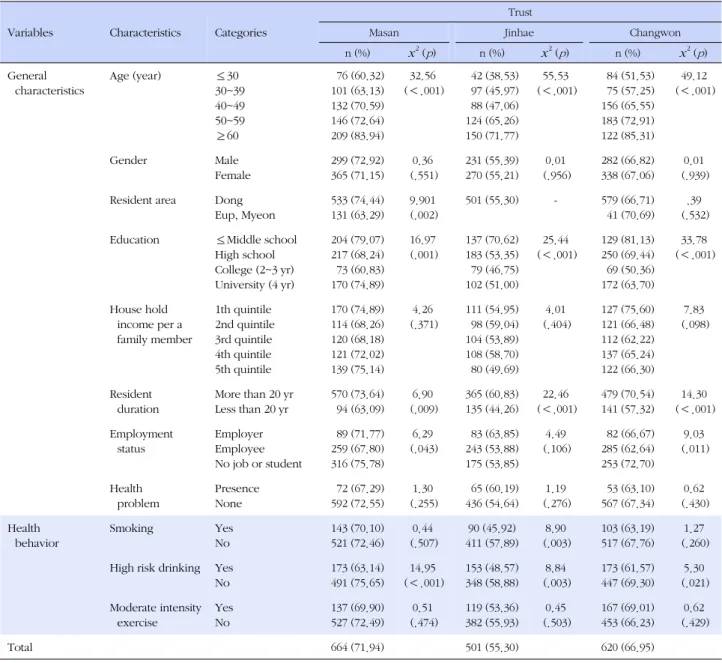Select the Masan chi-square value '32.56'
The image size is (722, 663).
(x=422, y=76)
